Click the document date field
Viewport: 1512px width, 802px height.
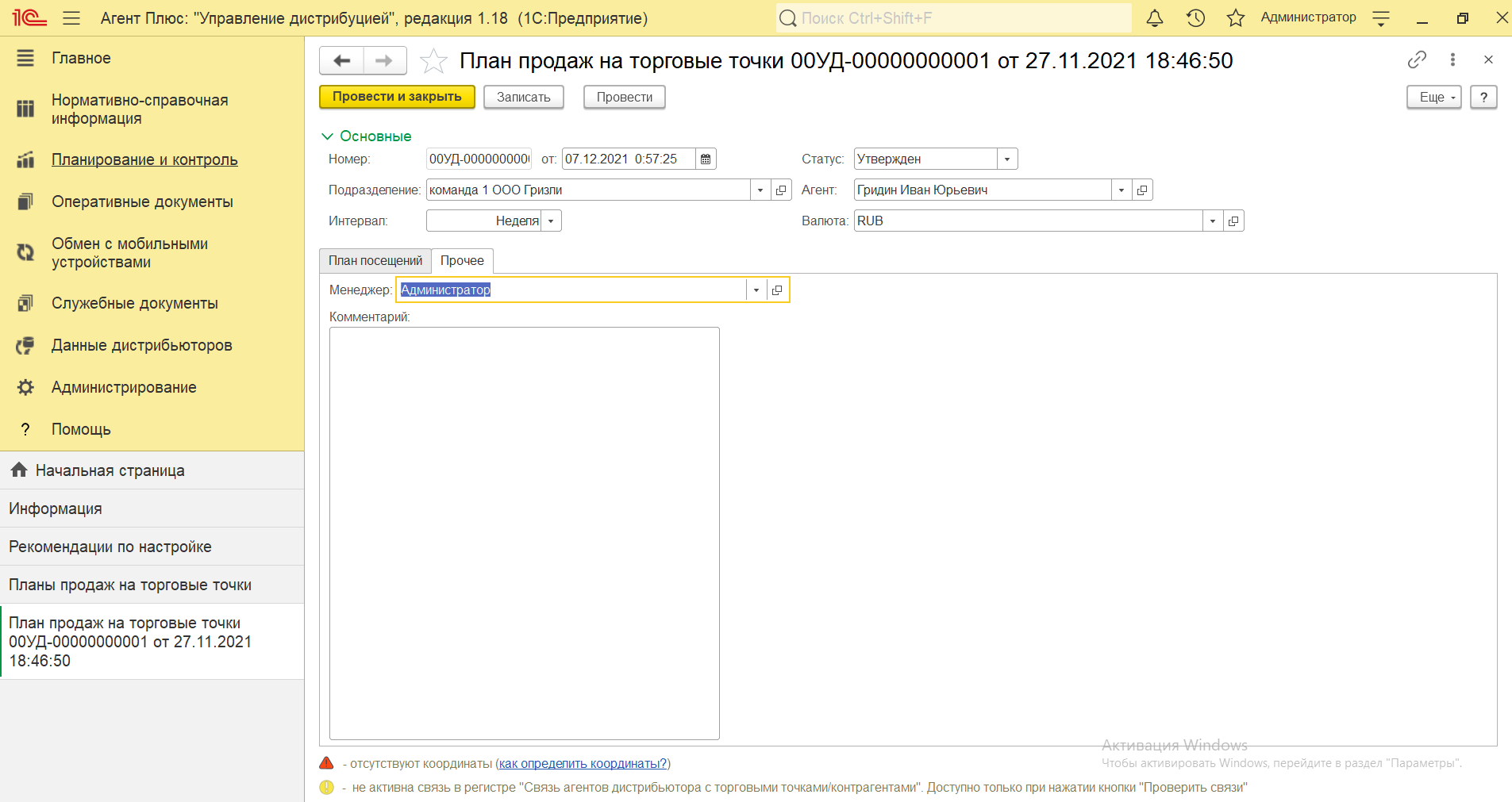629,159
